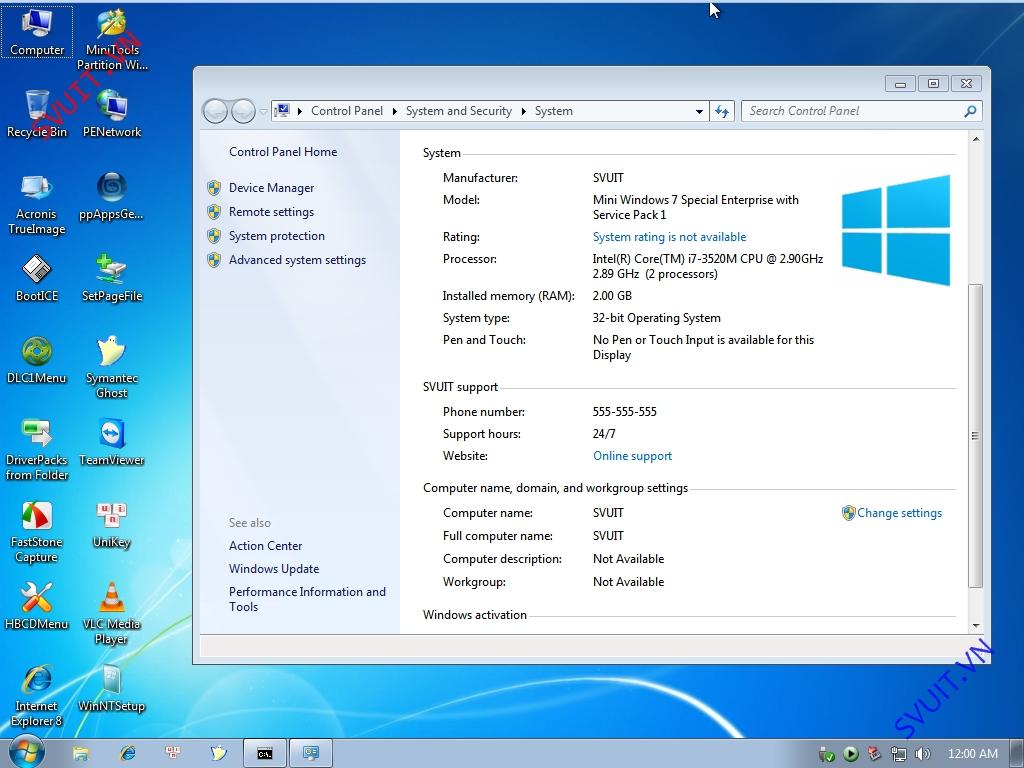Click UniKey icon in taskbar

(173, 753)
